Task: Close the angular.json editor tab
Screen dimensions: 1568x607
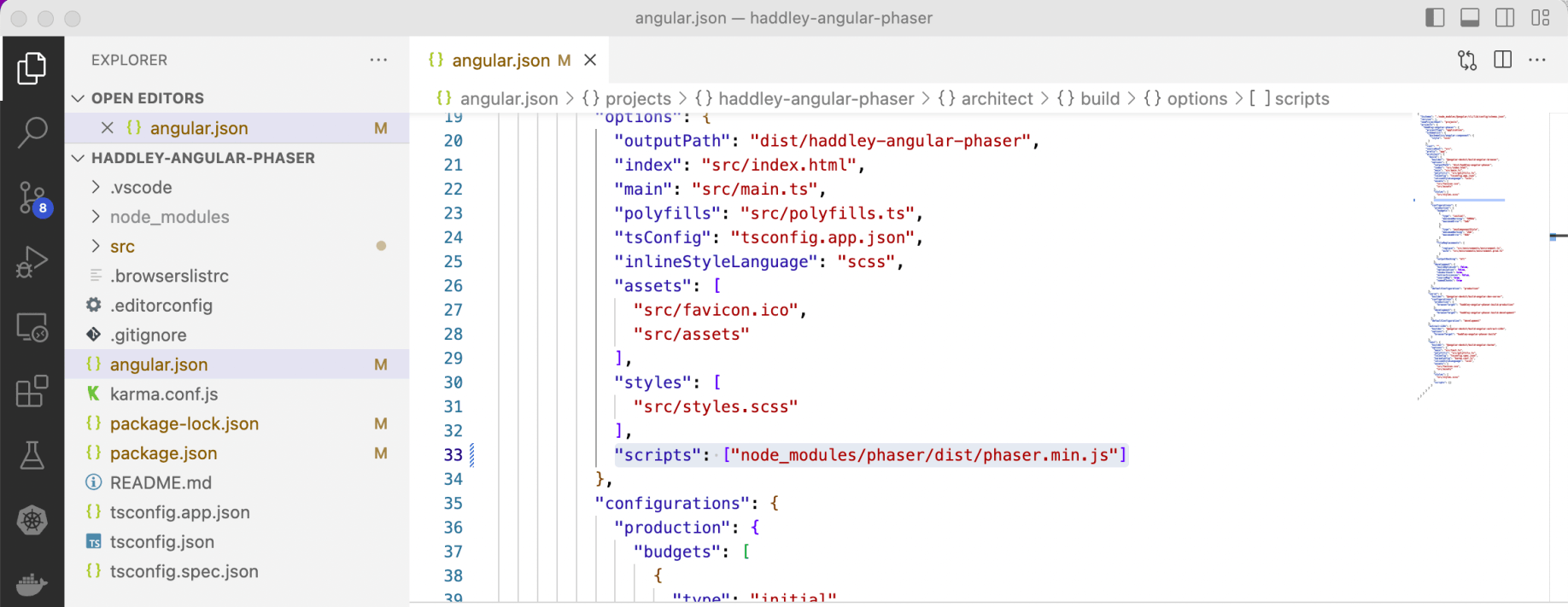Action: 590,60
